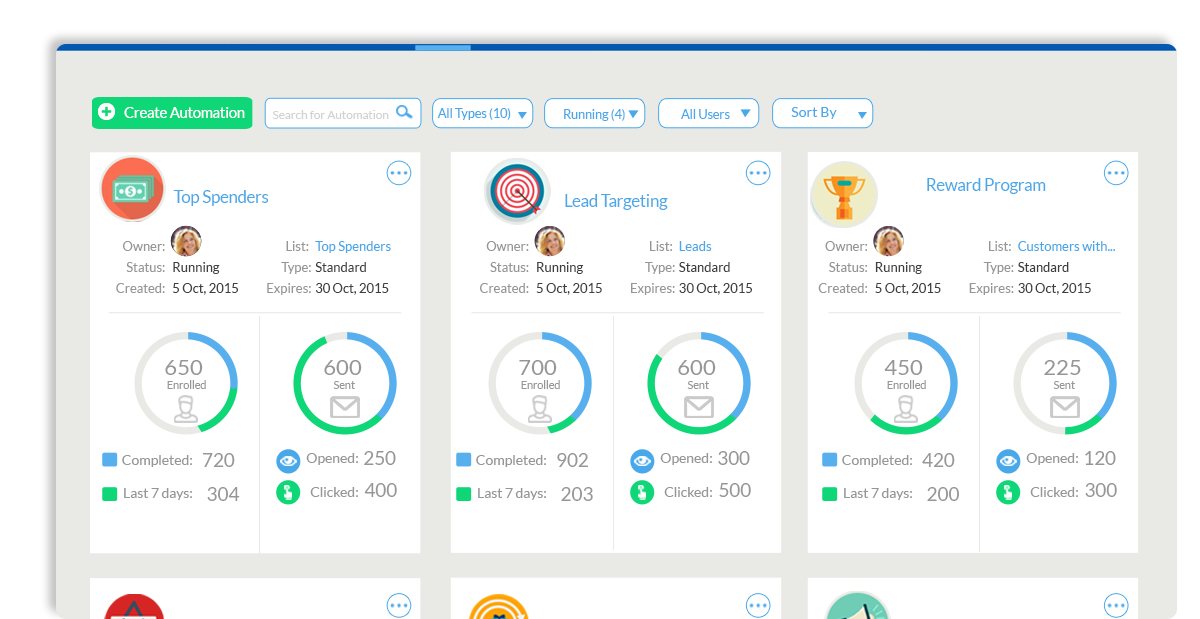The image size is (1200, 619).
Task: Click the Top Spenders money icon
Action: point(133,189)
